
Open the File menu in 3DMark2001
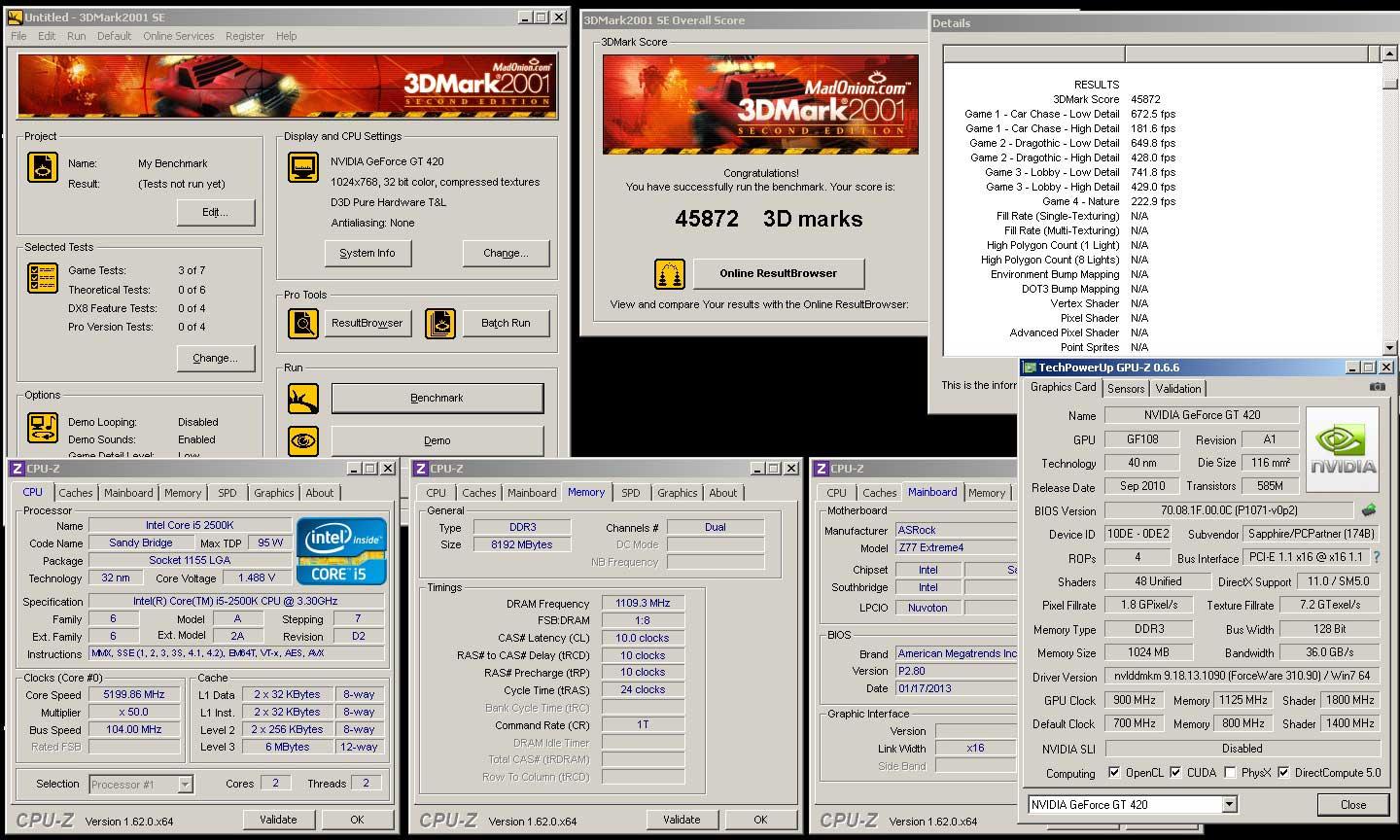click(18, 36)
